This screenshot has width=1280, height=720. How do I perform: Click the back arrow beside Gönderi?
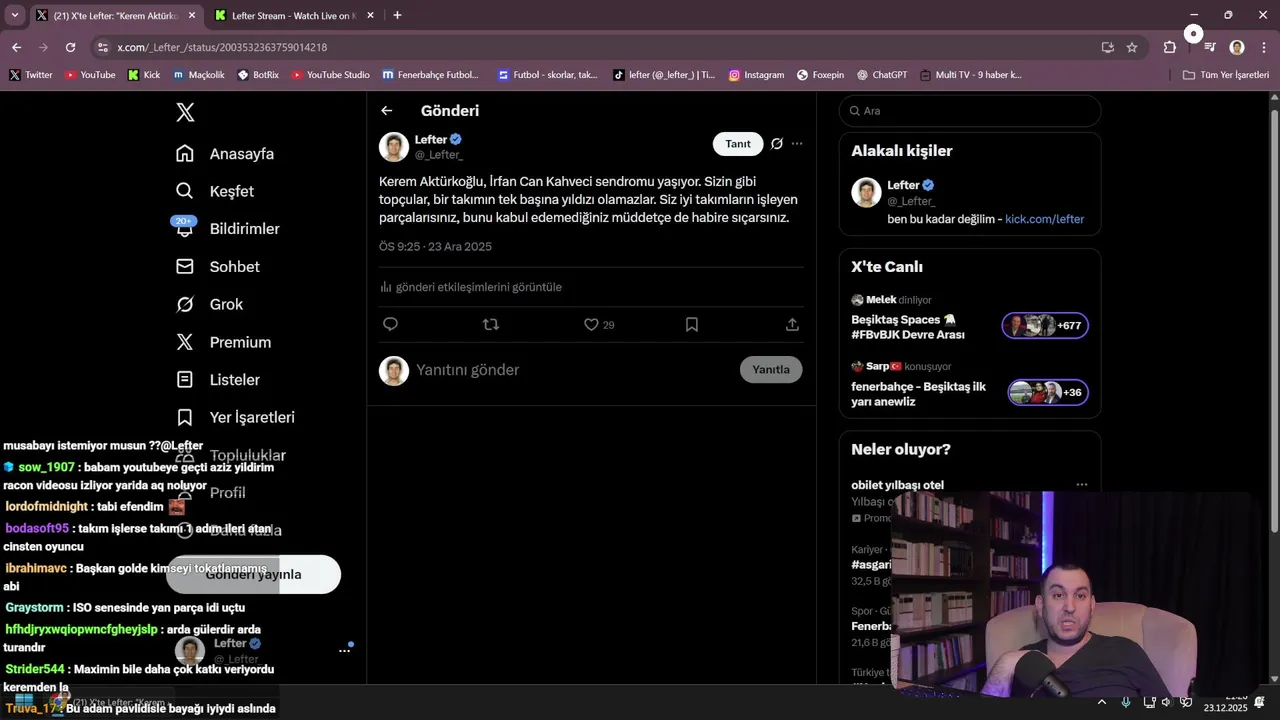387,111
